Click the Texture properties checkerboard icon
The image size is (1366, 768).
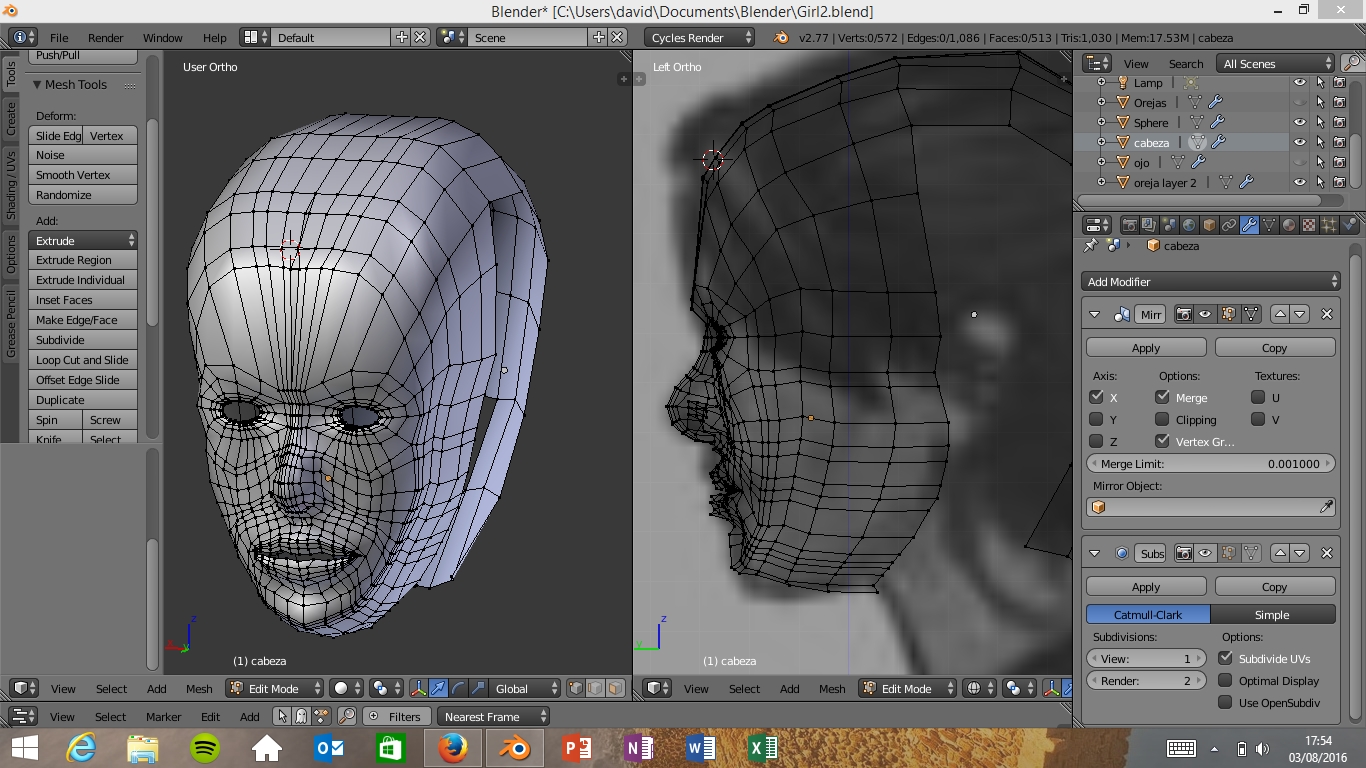1309,225
